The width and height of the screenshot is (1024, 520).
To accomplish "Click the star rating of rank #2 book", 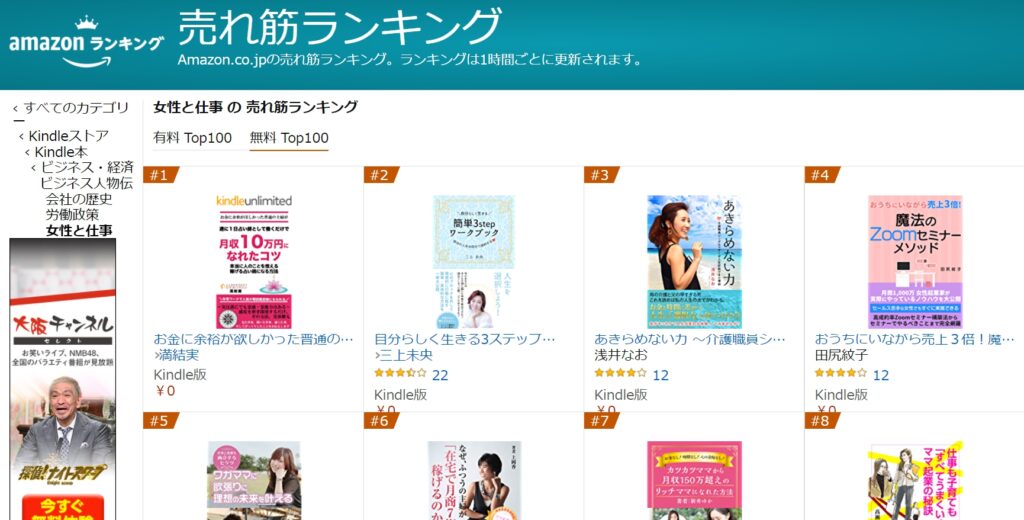I will tap(400, 374).
